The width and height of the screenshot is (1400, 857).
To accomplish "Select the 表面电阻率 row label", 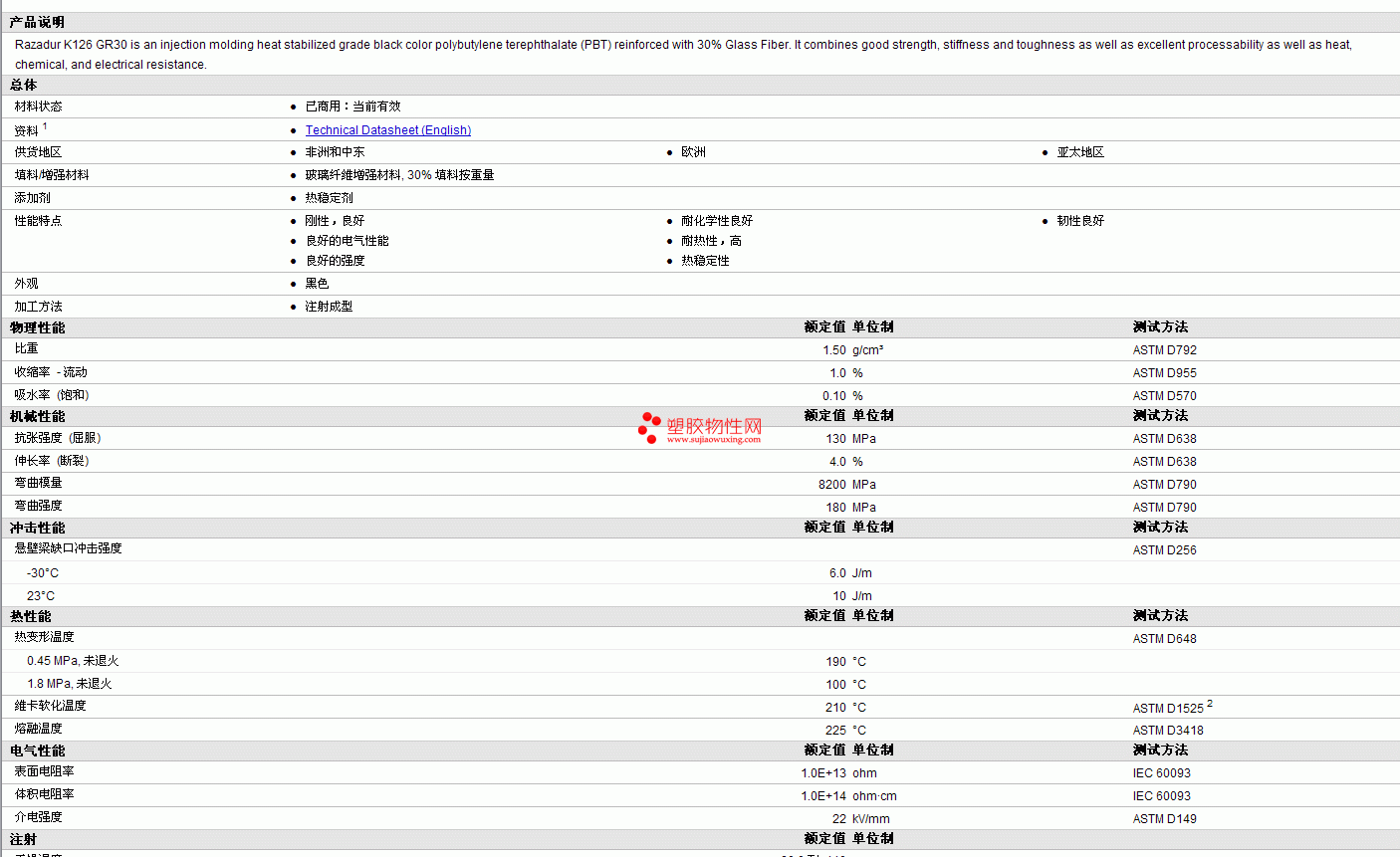I will click(x=44, y=771).
